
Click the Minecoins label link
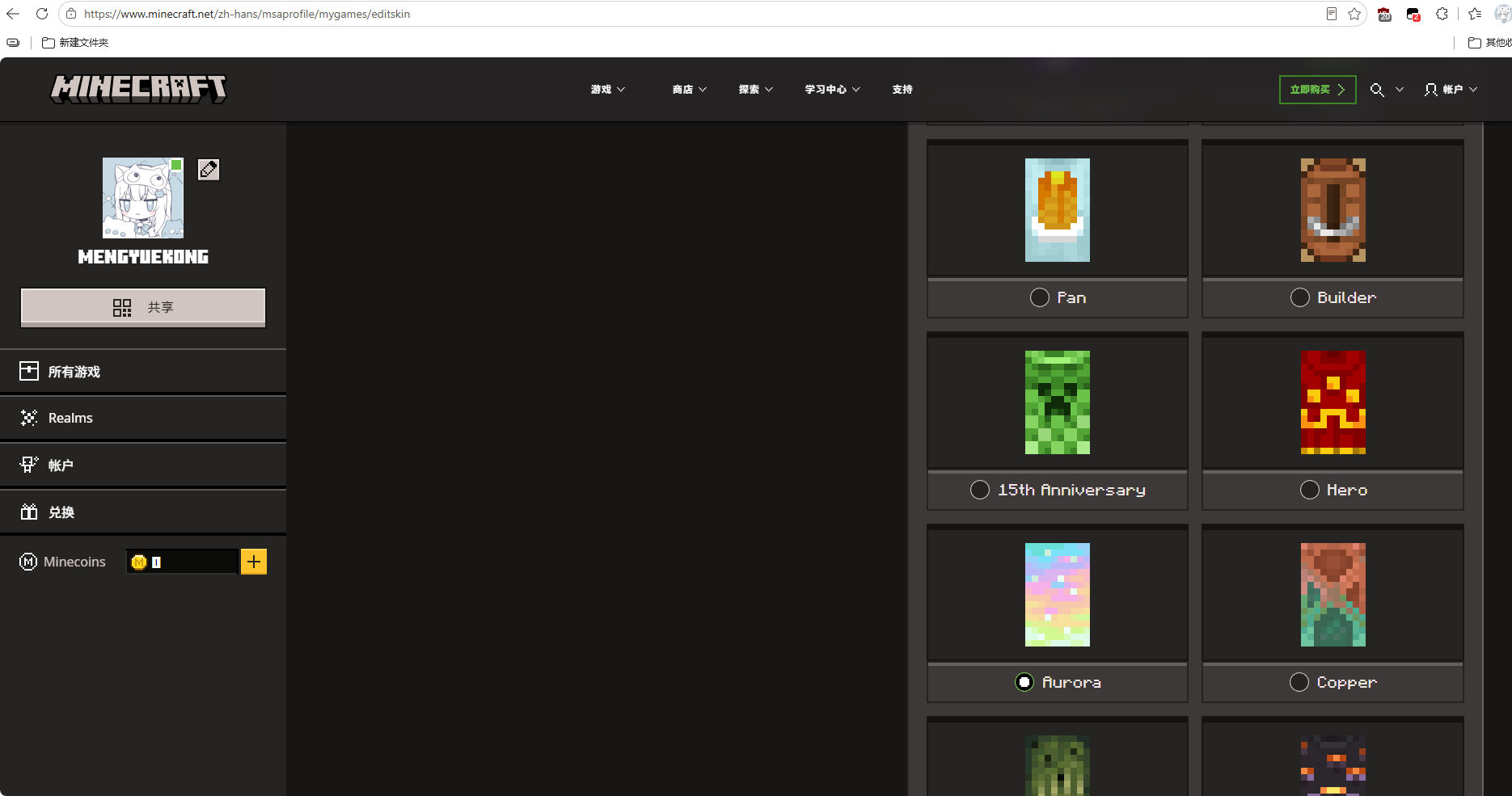pos(74,562)
